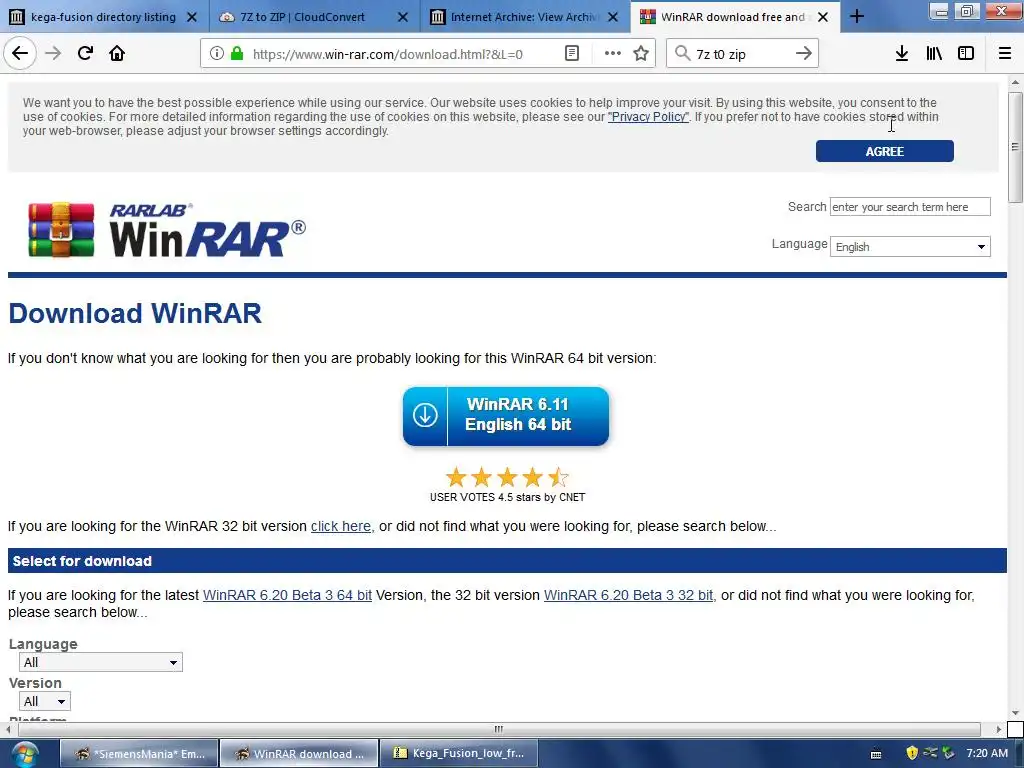Viewport: 1024px width, 768px height.
Task: Switch to kega-fusion directory listing tab
Action: [103, 17]
